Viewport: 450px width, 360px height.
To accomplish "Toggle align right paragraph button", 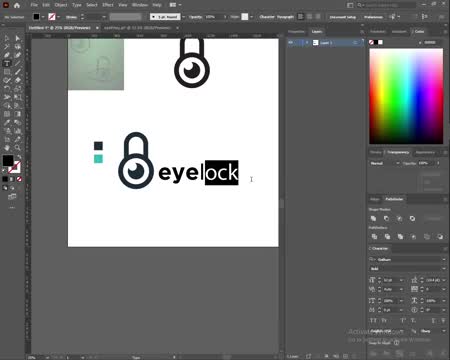I will pos(318,17).
